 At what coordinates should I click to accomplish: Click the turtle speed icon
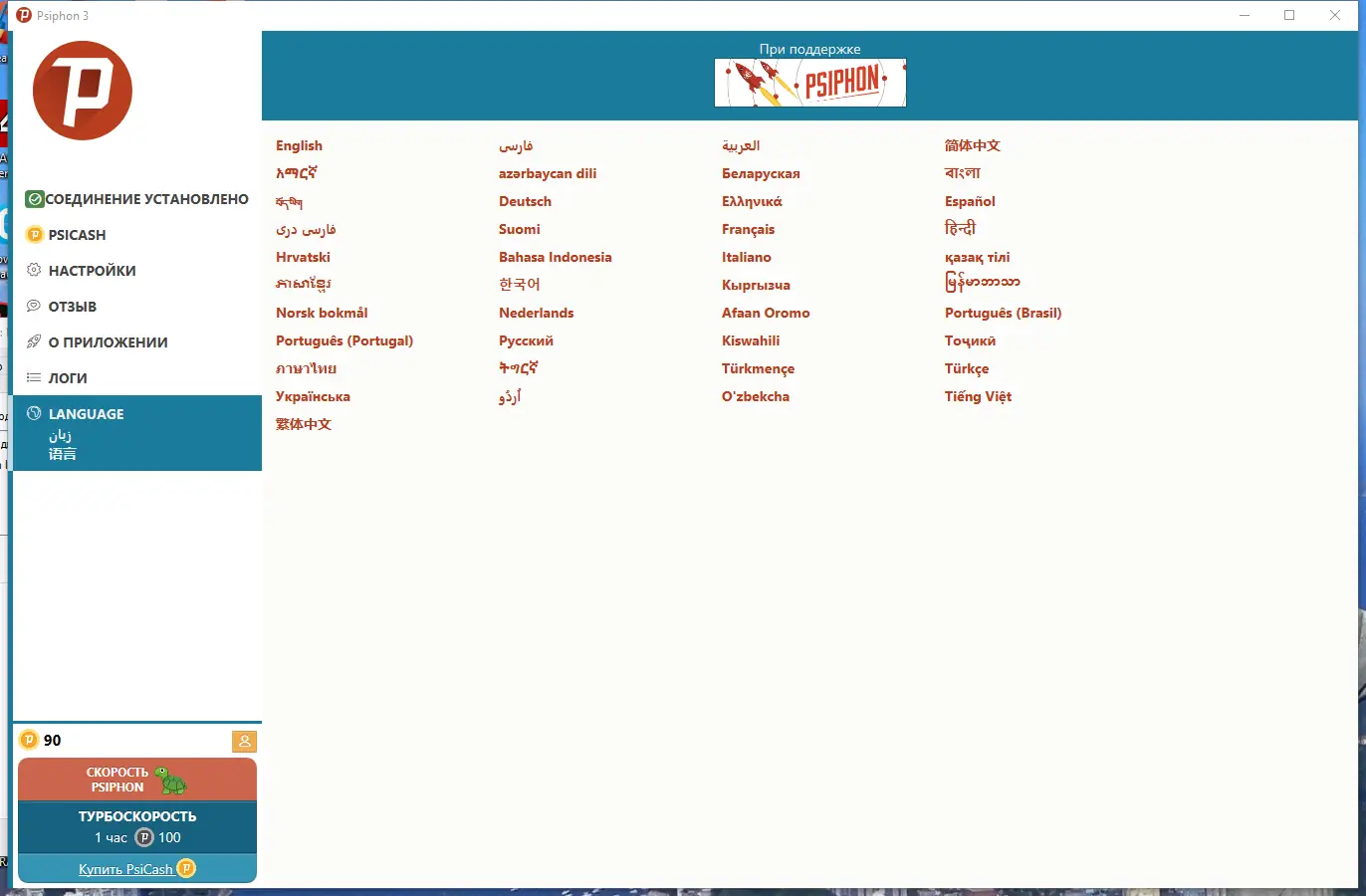(x=171, y=780)
